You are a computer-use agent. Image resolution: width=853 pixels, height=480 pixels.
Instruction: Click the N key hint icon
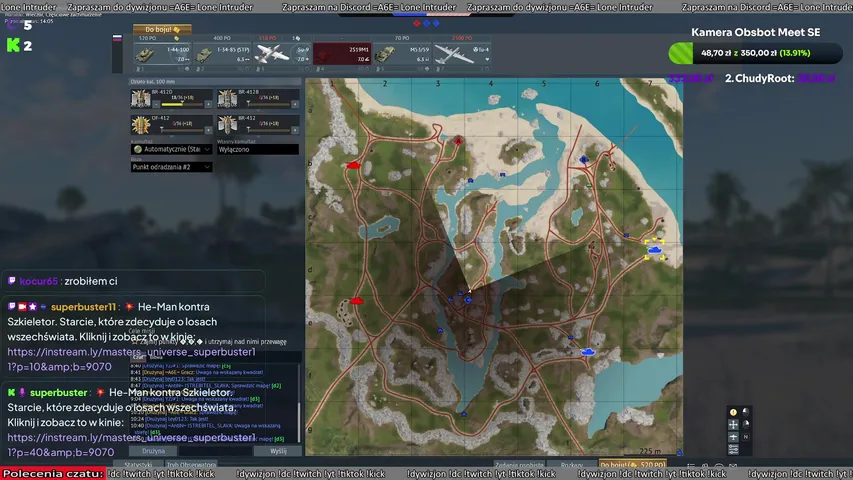click(x=746, y=437)
